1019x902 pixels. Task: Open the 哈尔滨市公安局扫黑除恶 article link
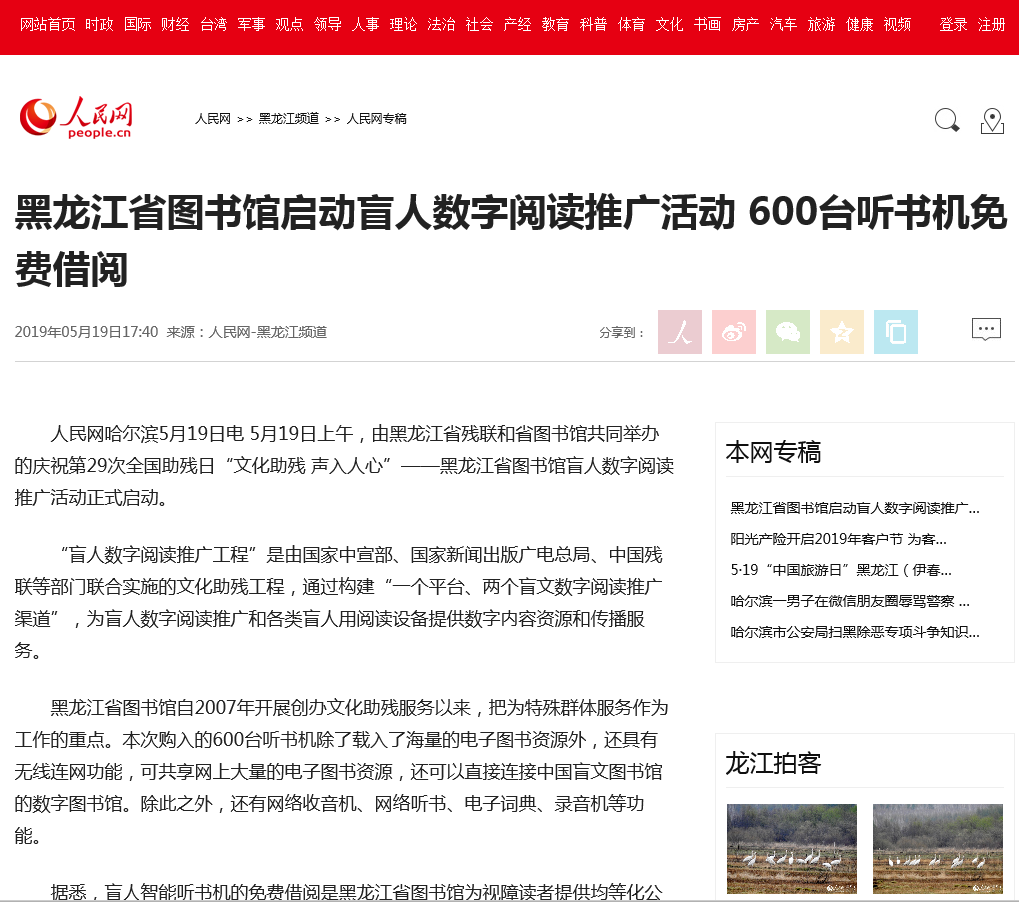tap(855, 632)
